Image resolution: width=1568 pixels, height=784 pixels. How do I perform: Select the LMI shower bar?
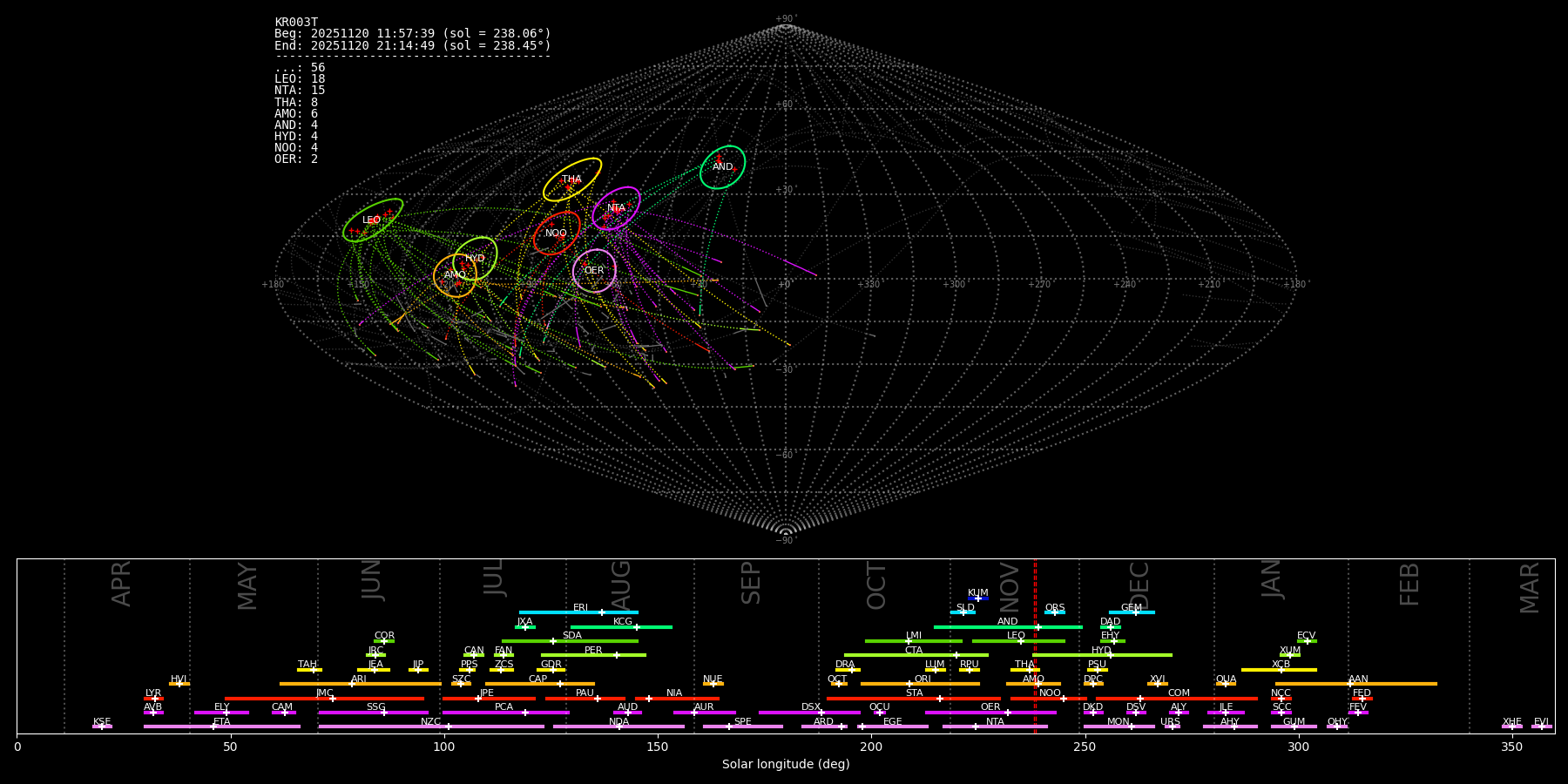(914, 641)
